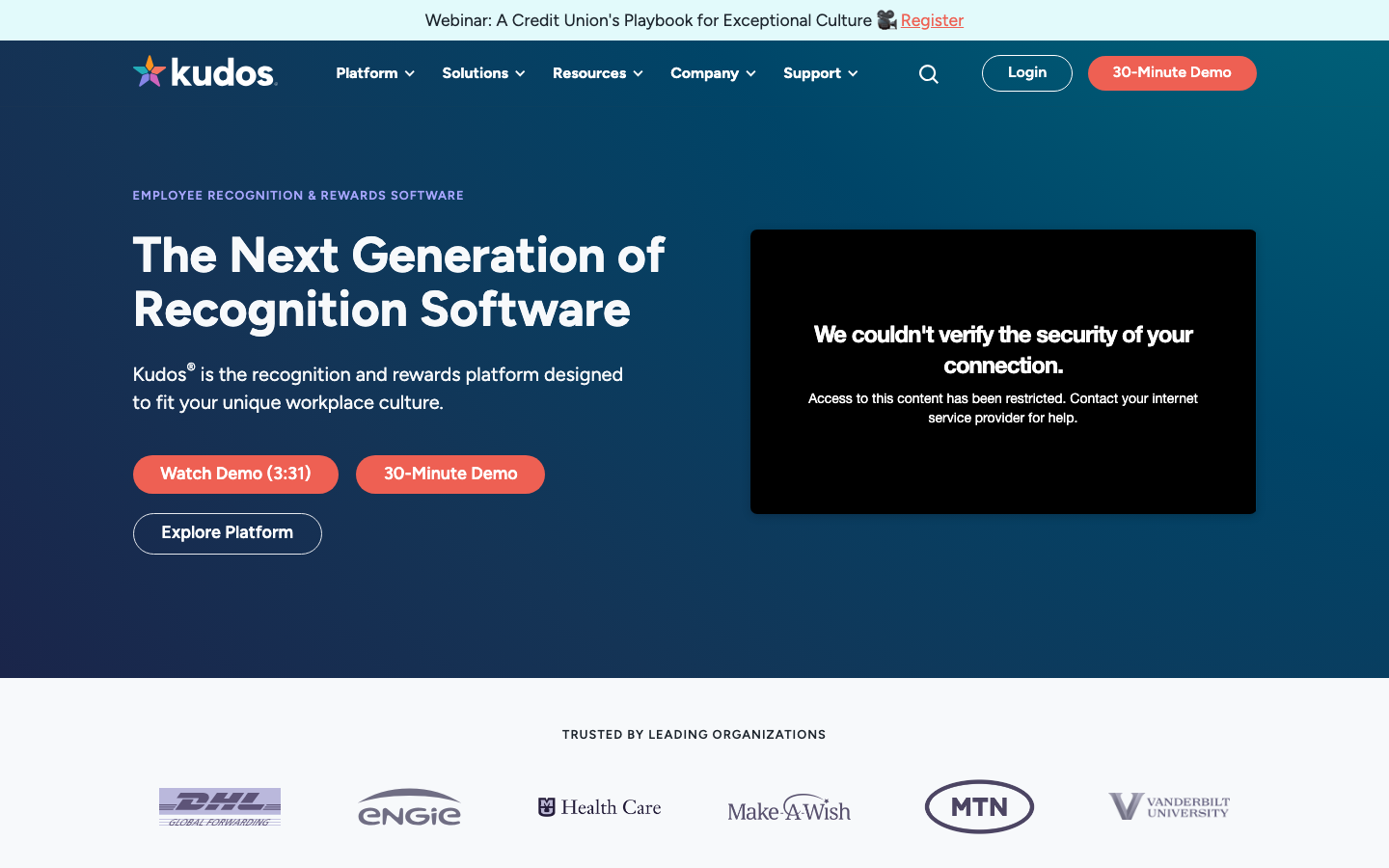Open the Company menu label

(x=704, y=73)
